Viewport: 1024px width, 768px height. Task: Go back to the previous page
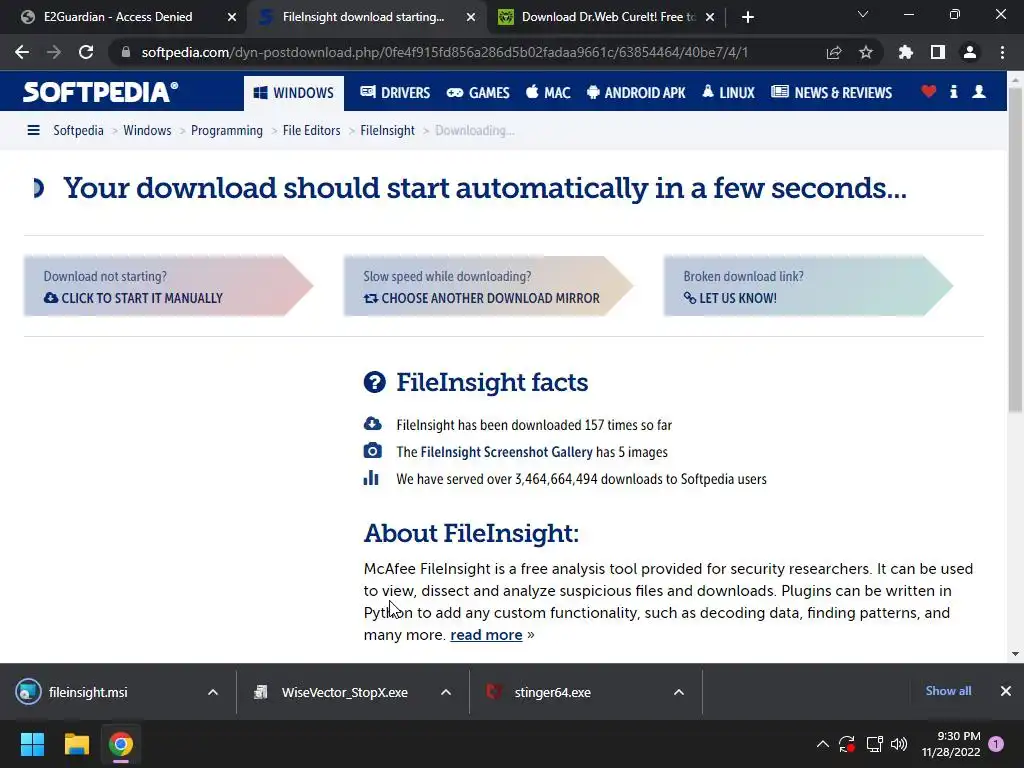coord(22,52)
